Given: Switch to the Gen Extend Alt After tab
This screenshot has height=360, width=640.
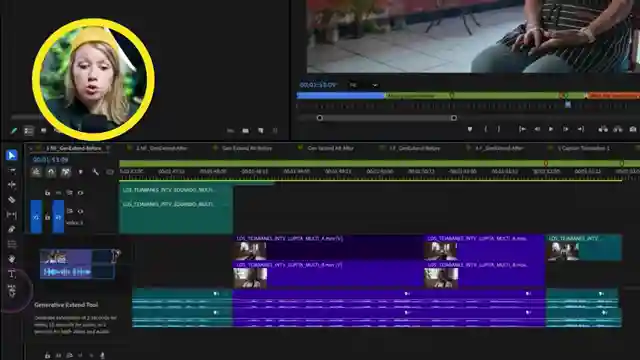Looking at the screenshot, I should click(330, 148).
